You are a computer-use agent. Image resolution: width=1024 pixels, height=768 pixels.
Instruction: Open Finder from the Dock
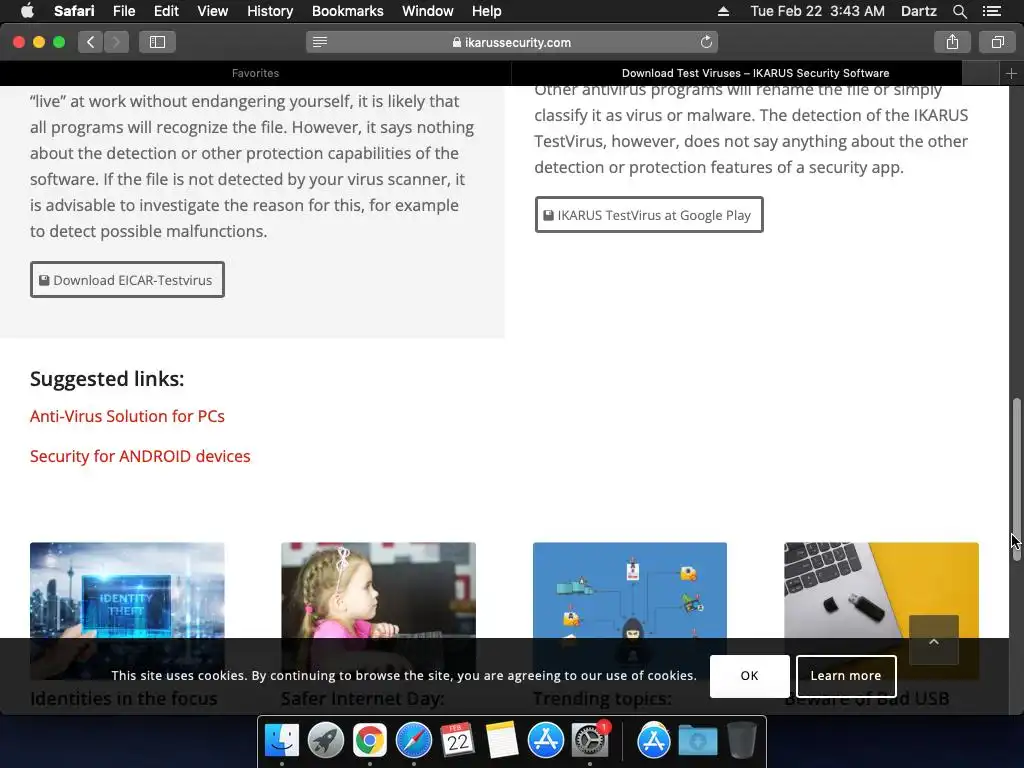(x=281, y=740)
